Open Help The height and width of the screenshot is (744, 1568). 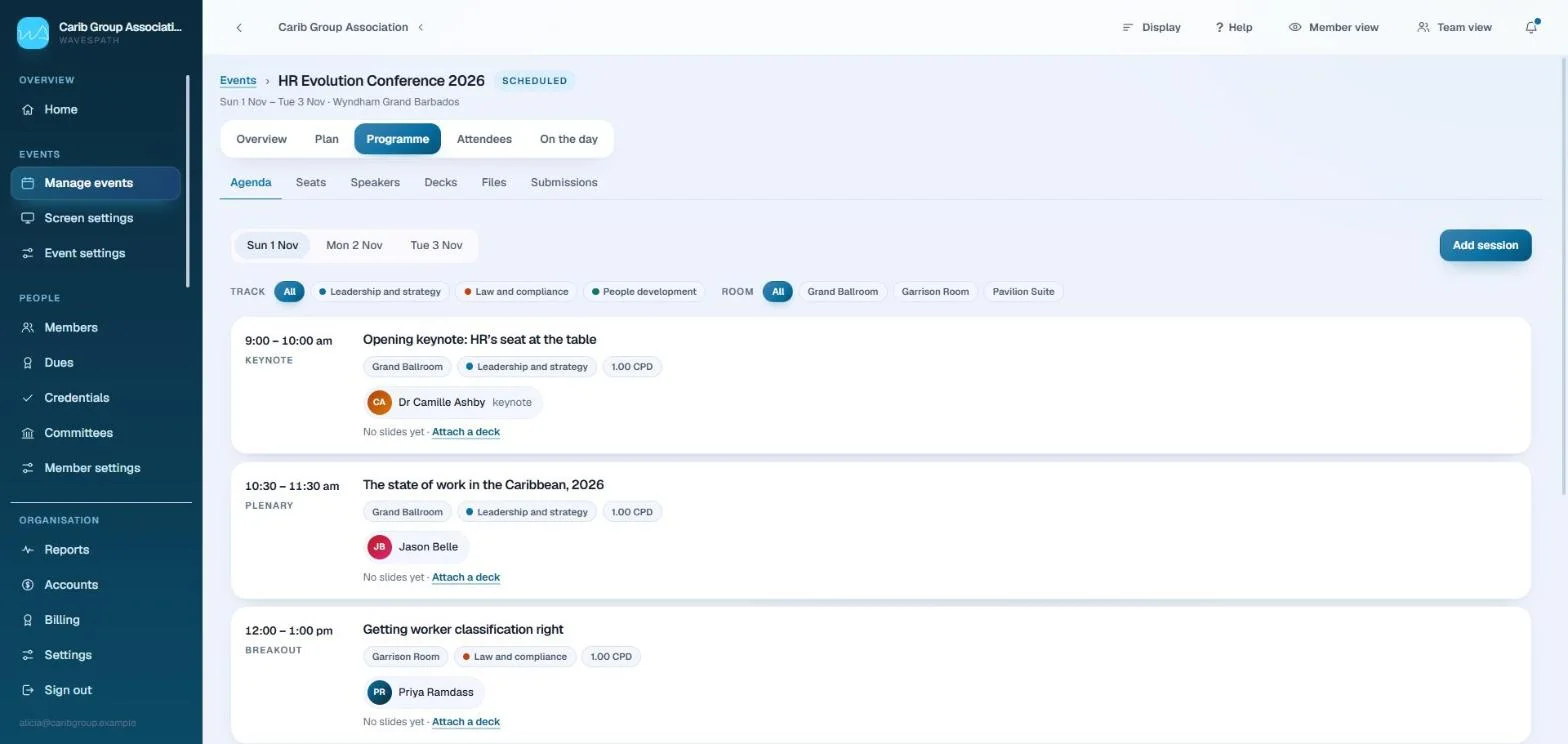coord(1234,28)
